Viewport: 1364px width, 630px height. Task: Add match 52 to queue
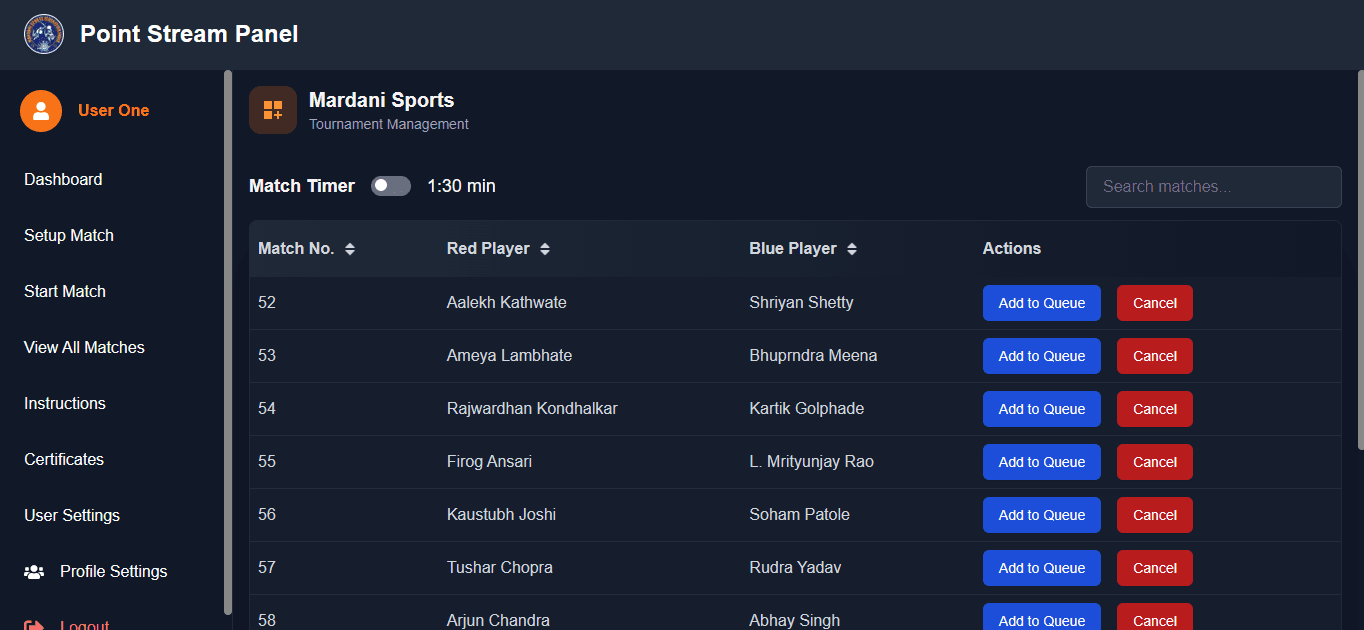click(1042, 303)
